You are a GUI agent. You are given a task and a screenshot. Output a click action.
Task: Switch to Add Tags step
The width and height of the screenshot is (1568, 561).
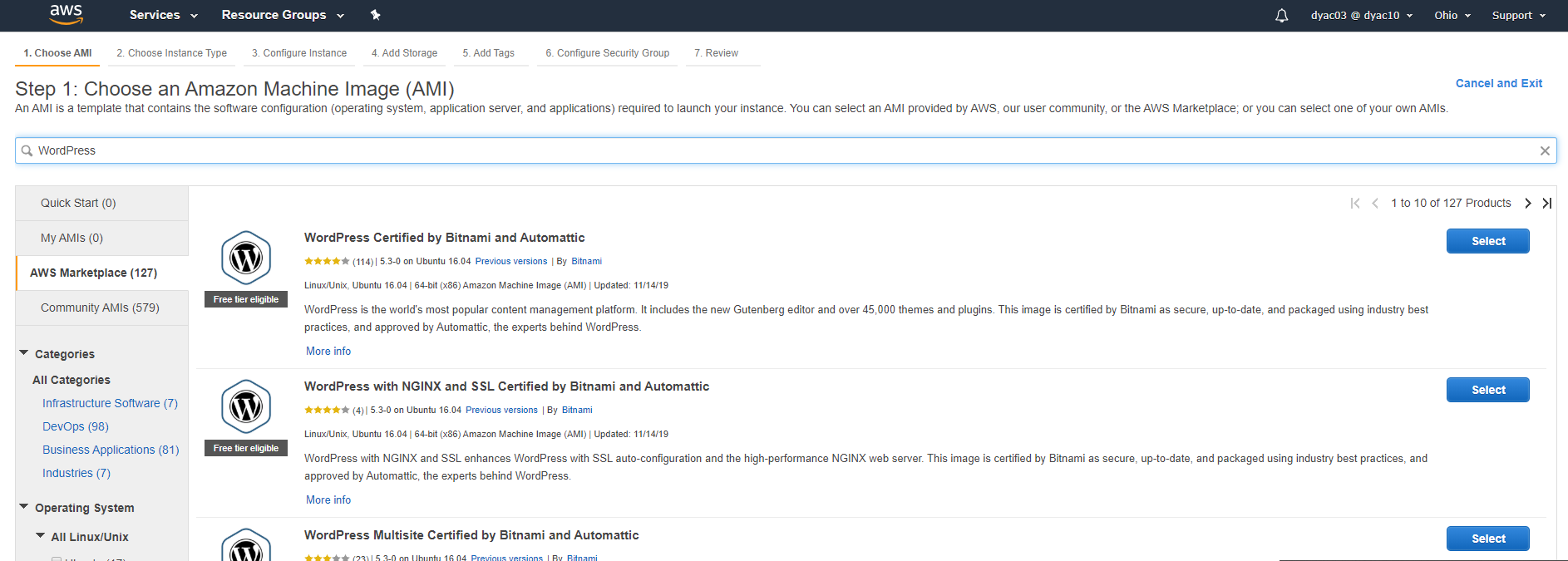(x=489, y=53)
